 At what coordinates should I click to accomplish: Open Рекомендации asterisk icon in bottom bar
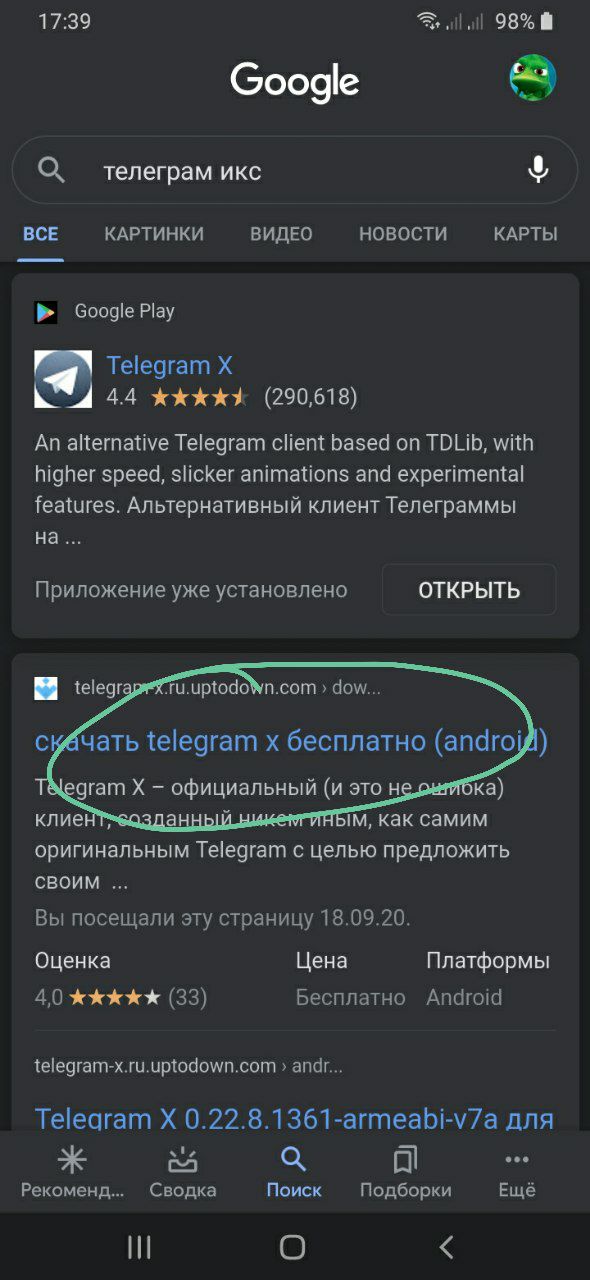coord(72,1160)
